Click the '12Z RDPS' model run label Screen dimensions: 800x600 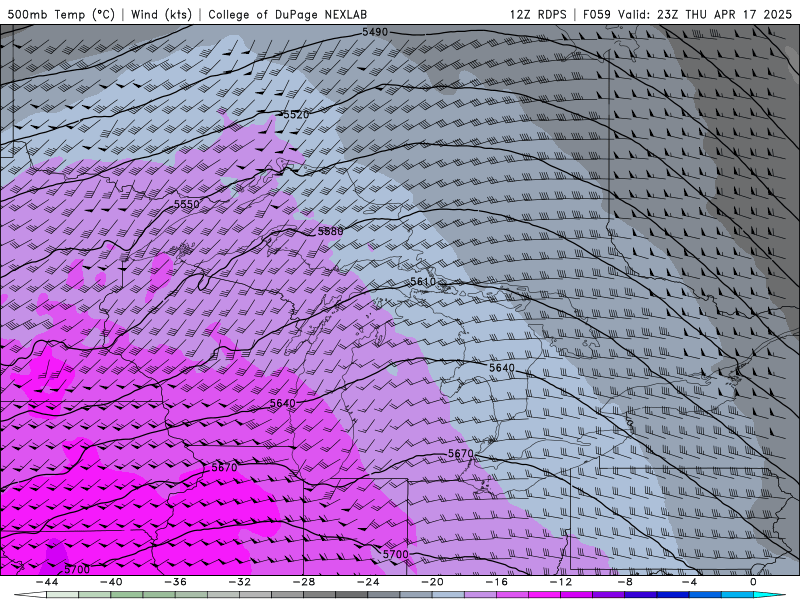(538, 14)
